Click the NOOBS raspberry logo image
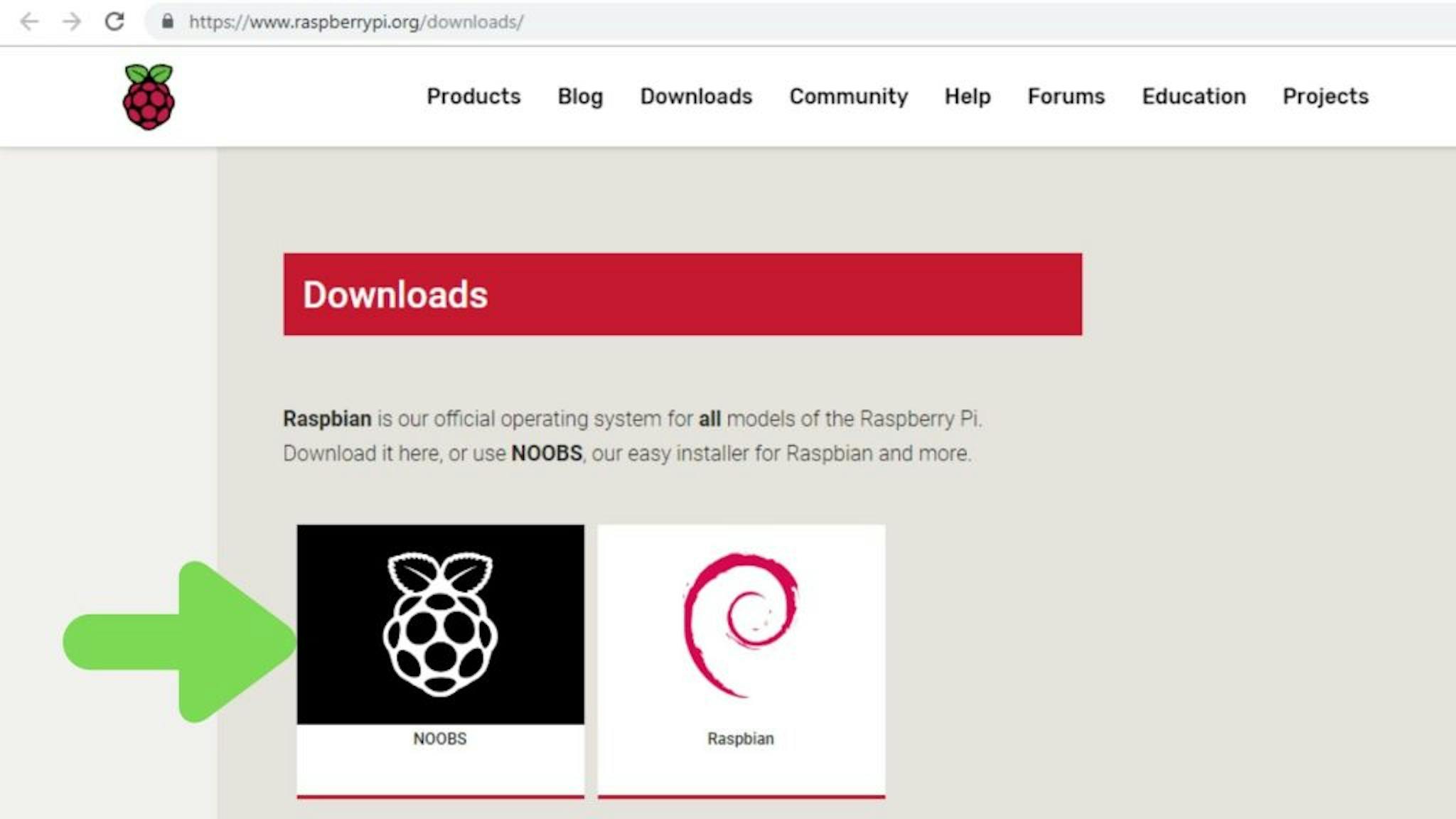This screenshot has height=819, width=1456. coord(441,624)
